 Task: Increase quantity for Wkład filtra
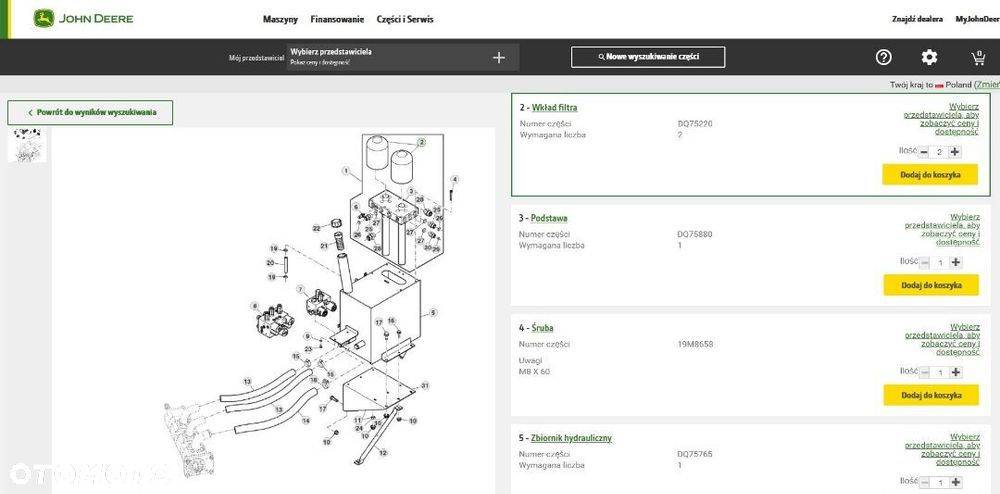954,152
